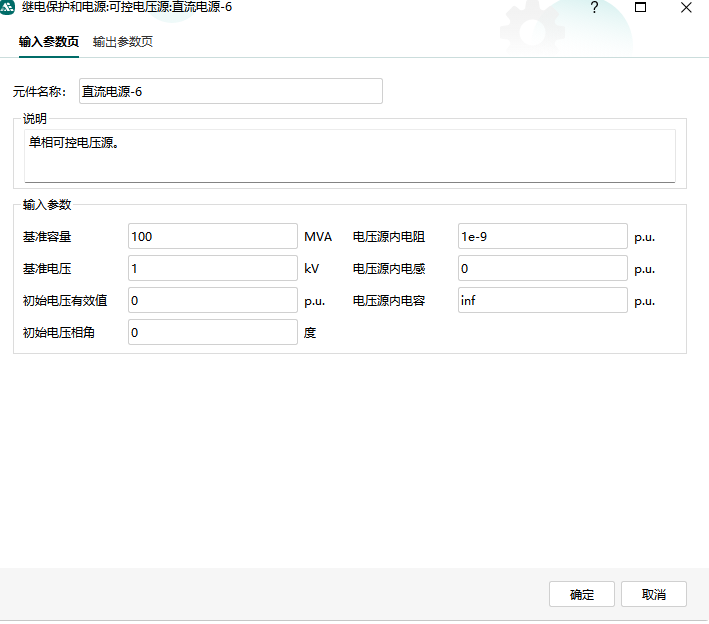Switch to the 输入参数页 tab
Viewport: 709px width, 624px height.
point(49,42)
